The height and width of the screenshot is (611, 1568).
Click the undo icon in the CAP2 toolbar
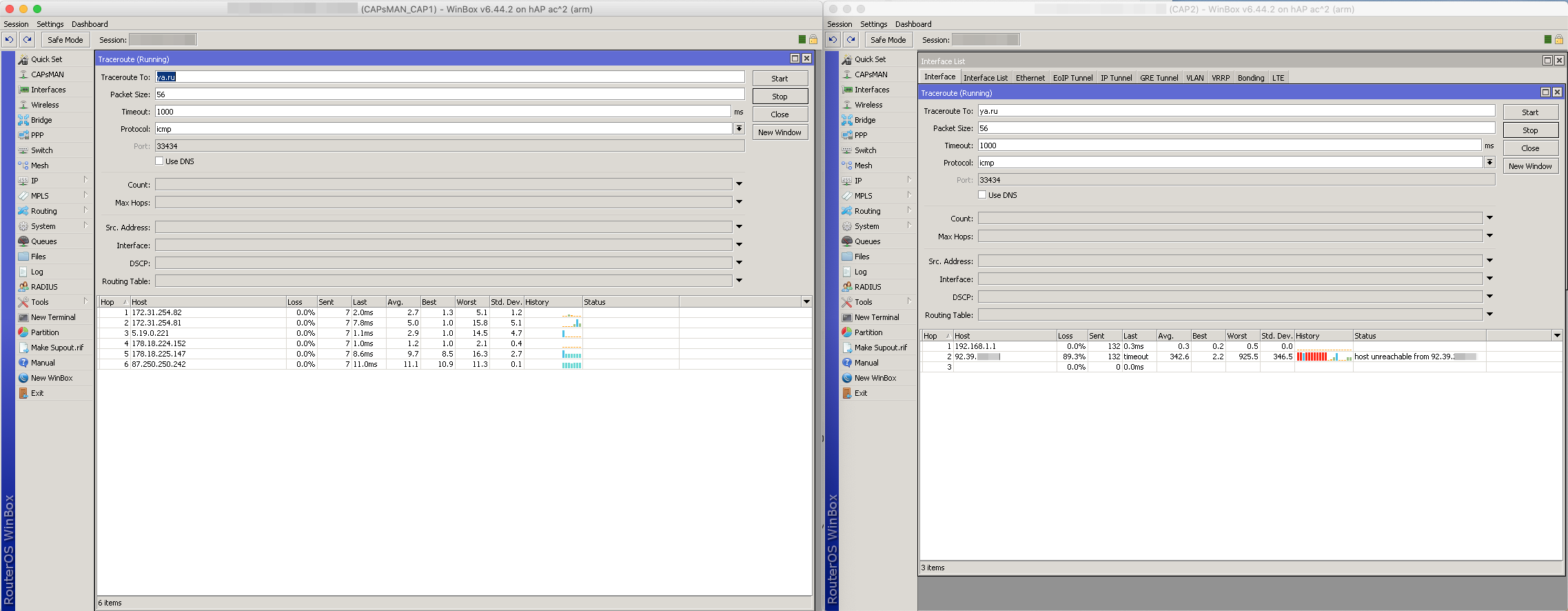coord(833,40)
